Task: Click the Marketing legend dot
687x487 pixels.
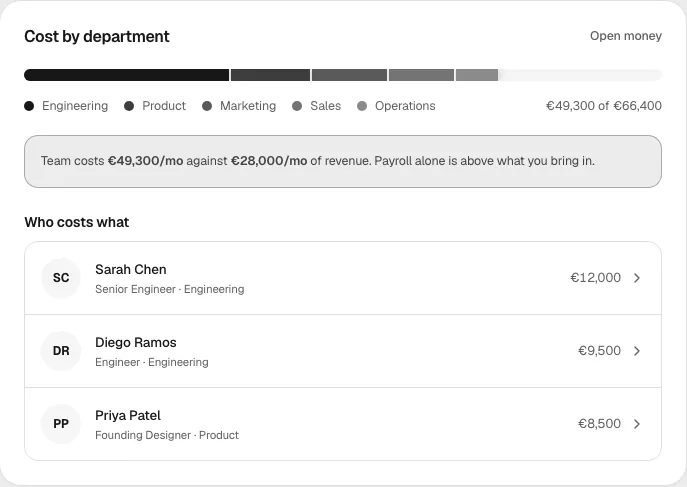Action: (x=207, y=106)
